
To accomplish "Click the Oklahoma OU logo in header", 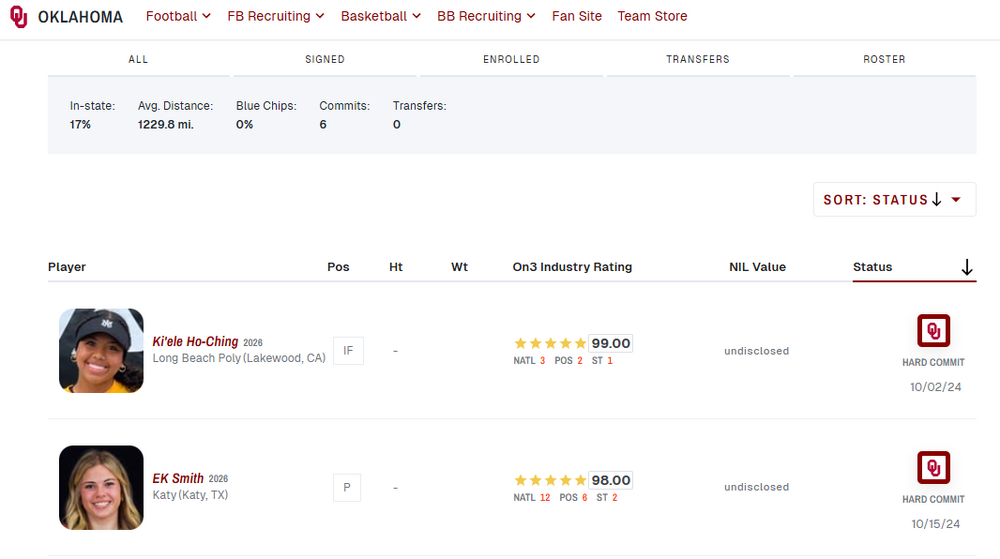I will tap(19, 17).
